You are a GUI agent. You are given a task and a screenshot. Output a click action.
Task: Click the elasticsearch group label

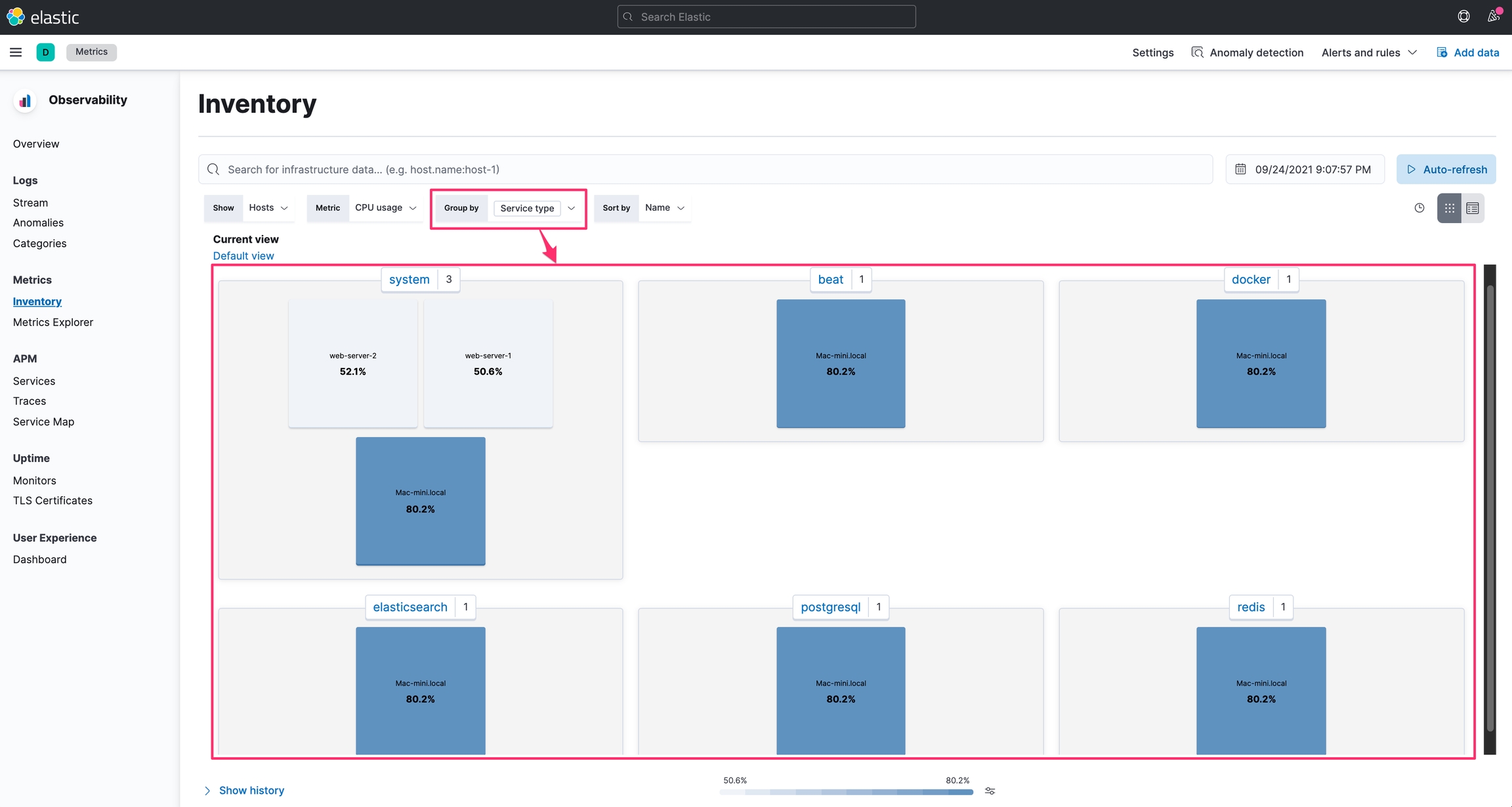pos(410,607)
